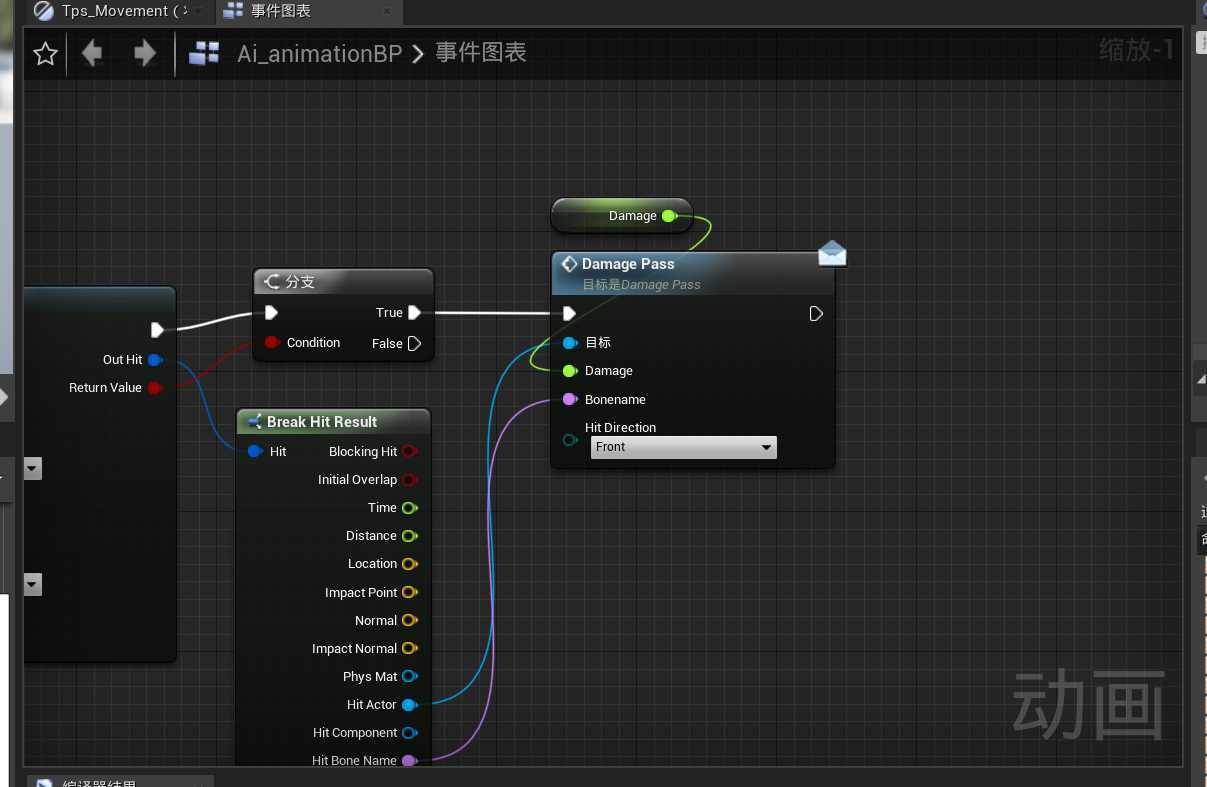
Task: Click the Initial Overlap output pin
Action: 409,480
